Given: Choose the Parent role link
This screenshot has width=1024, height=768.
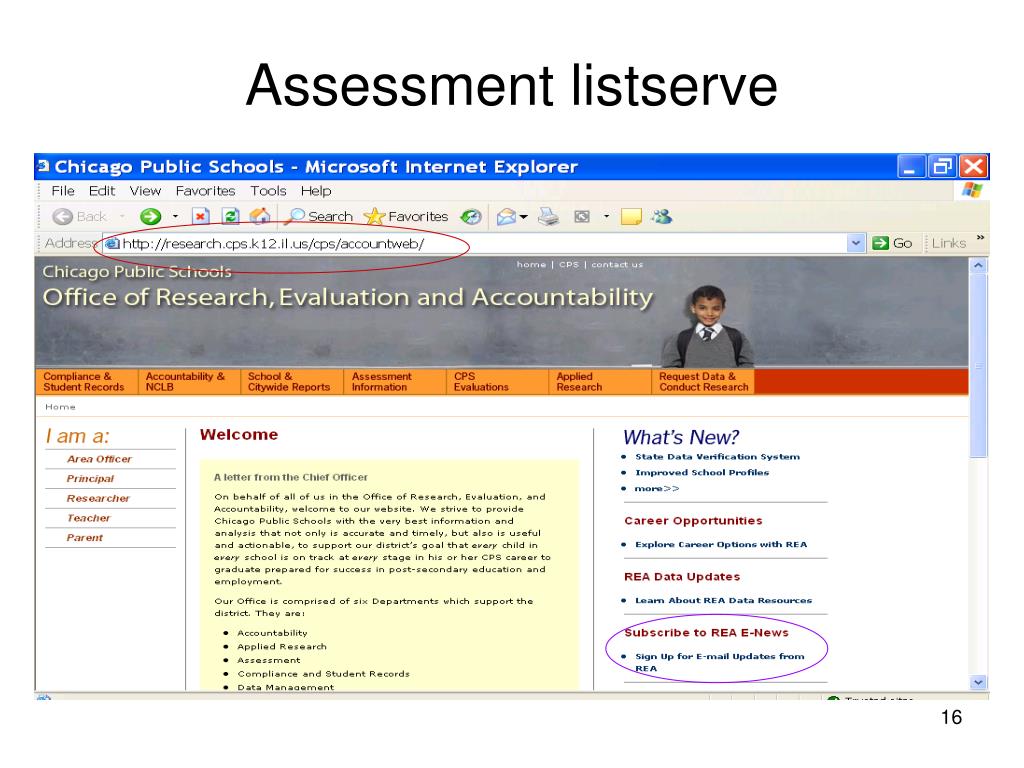Looking at the screenshot, I should point(84,537).
